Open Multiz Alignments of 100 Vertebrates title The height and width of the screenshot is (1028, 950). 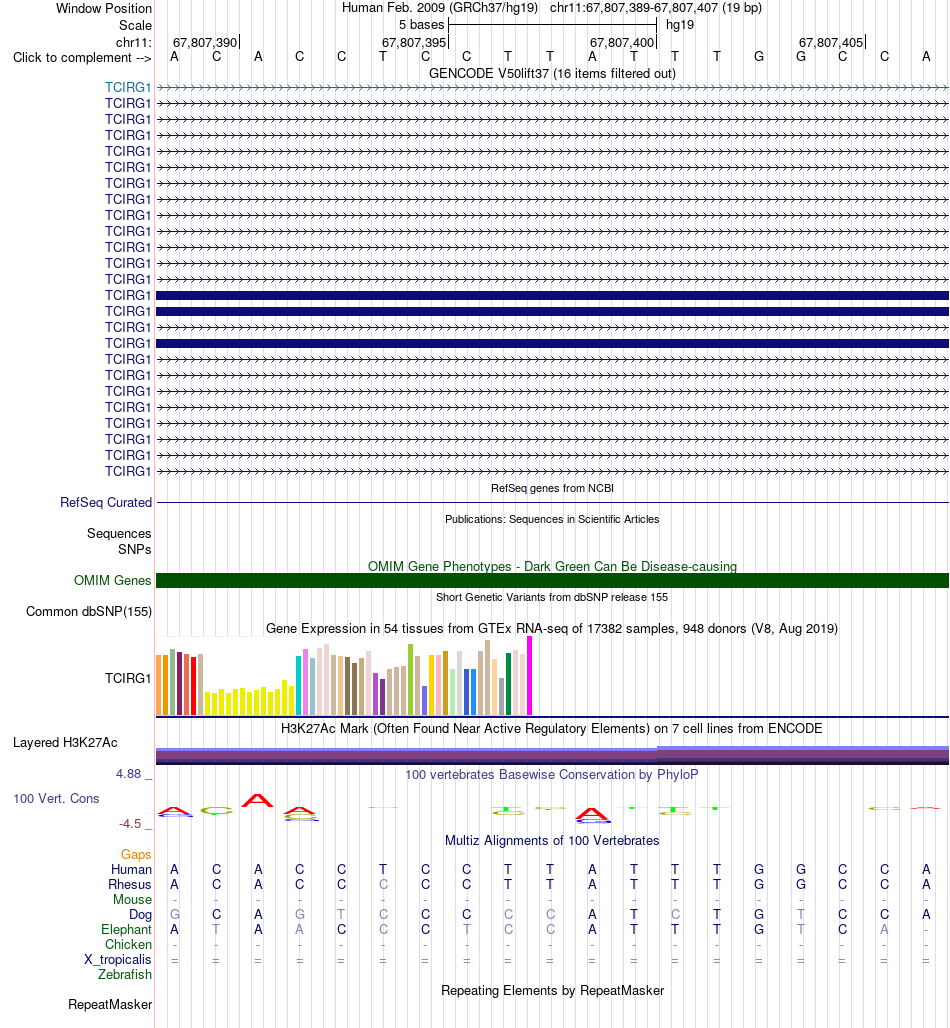pyautogui.click(x=552, y=841)
